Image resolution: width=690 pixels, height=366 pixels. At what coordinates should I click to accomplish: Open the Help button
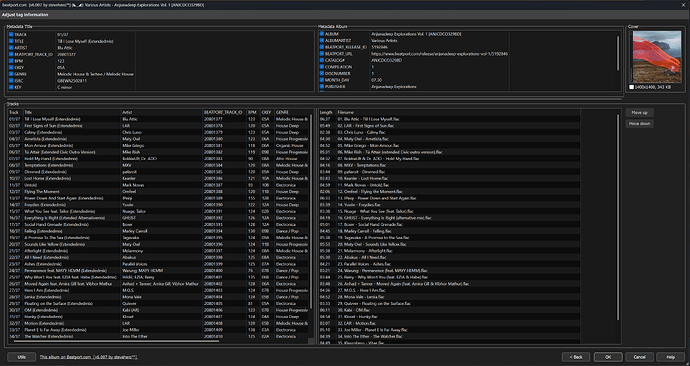coord(671,357)
